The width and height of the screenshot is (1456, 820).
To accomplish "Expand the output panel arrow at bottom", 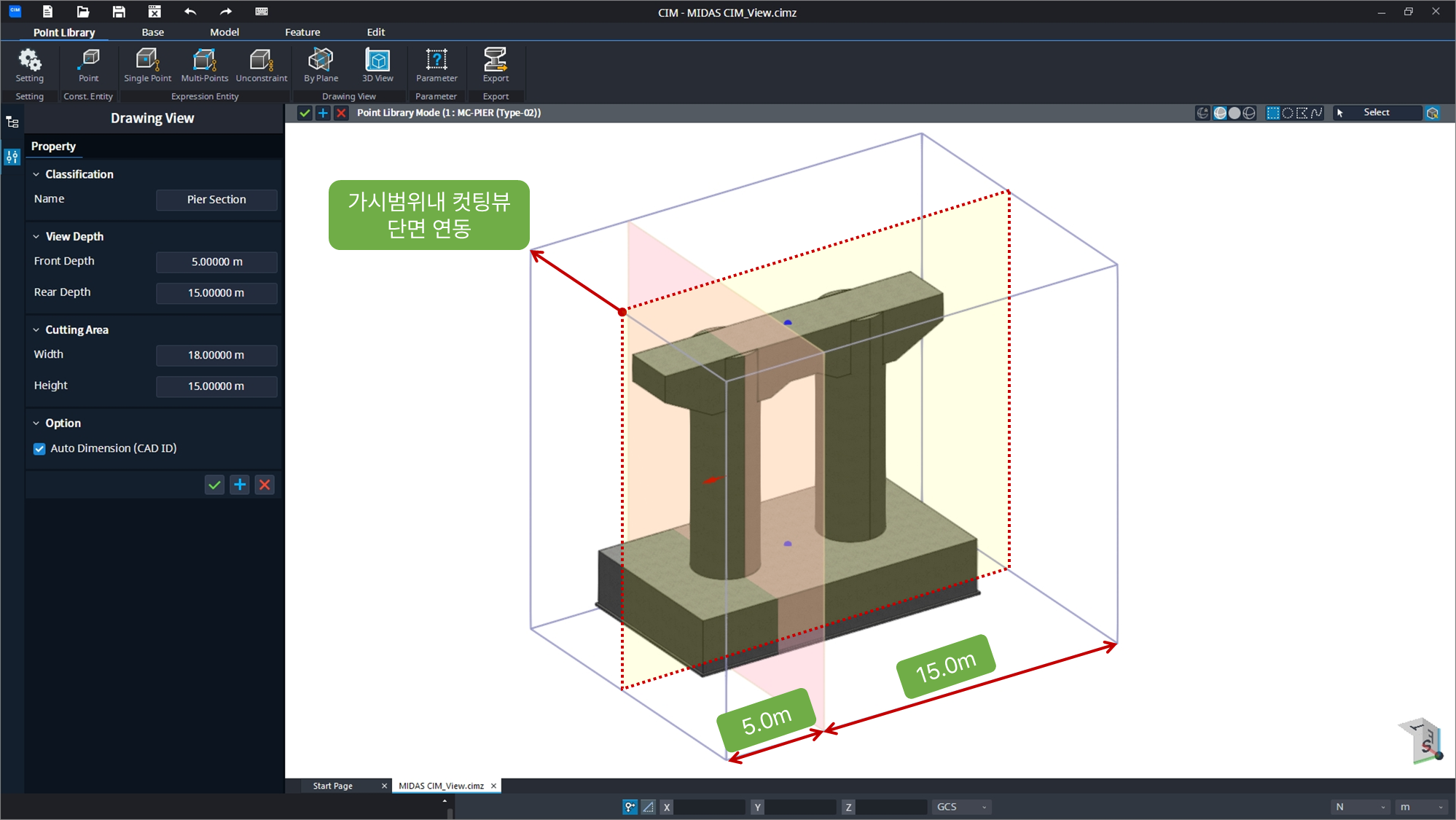I will pyautogui.click(x=445, y=801).
